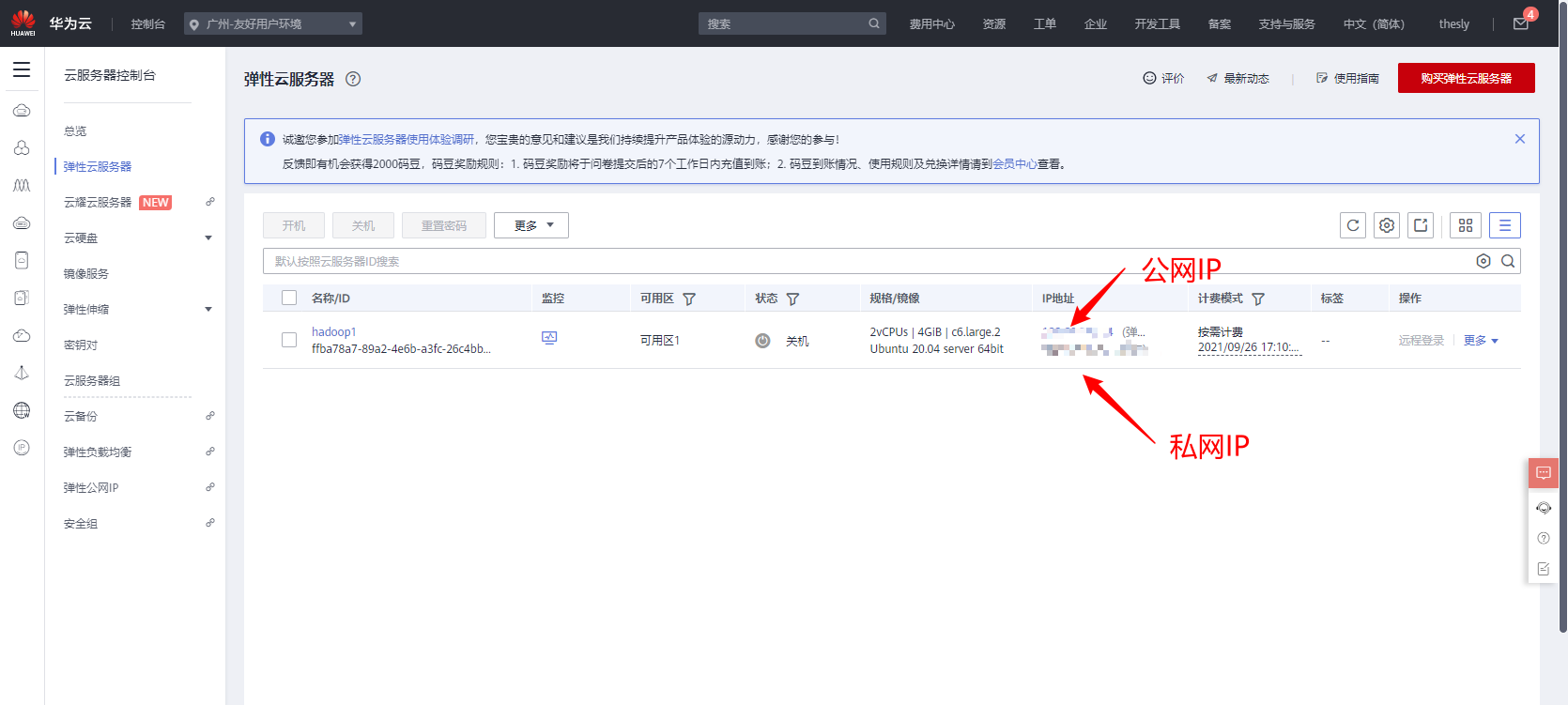Screen dimensions: 1568x705
Task: Select 弹性云服务器 in sidebar
Action: pos(98,166)
